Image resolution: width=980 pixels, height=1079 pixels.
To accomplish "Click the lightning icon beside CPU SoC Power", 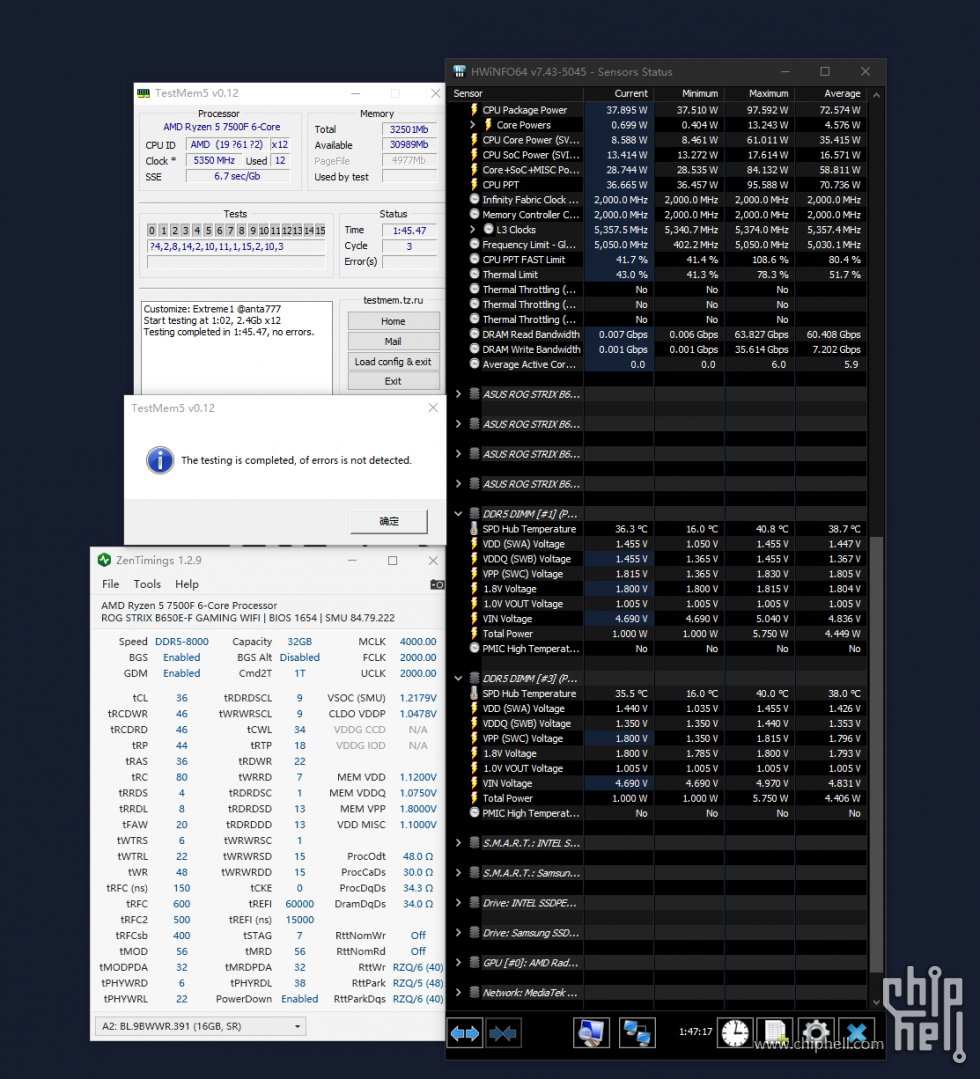I will point(474,155).
